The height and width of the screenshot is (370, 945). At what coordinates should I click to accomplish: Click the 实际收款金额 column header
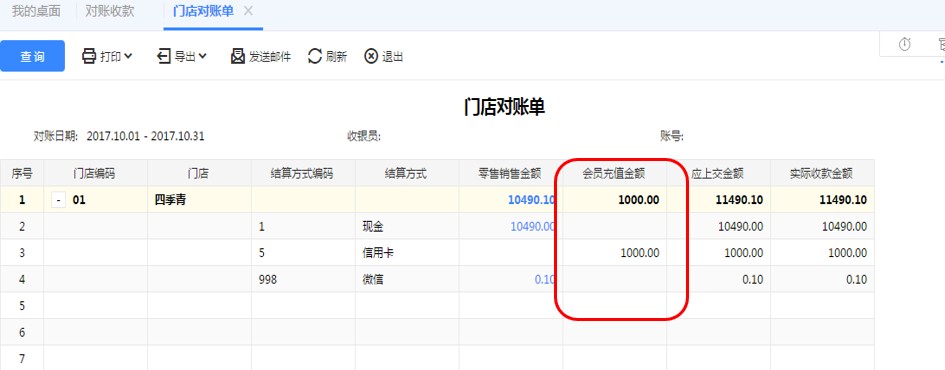pos(822,174)
